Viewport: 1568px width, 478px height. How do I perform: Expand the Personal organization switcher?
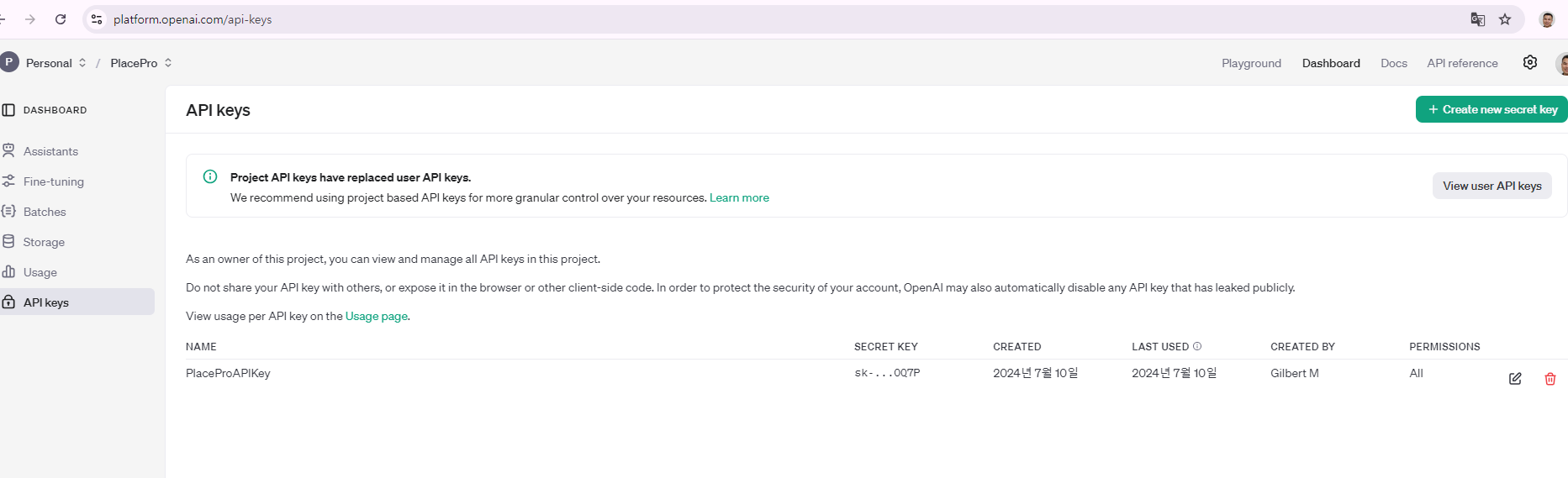pyautogui.click(x=82, y=63)
